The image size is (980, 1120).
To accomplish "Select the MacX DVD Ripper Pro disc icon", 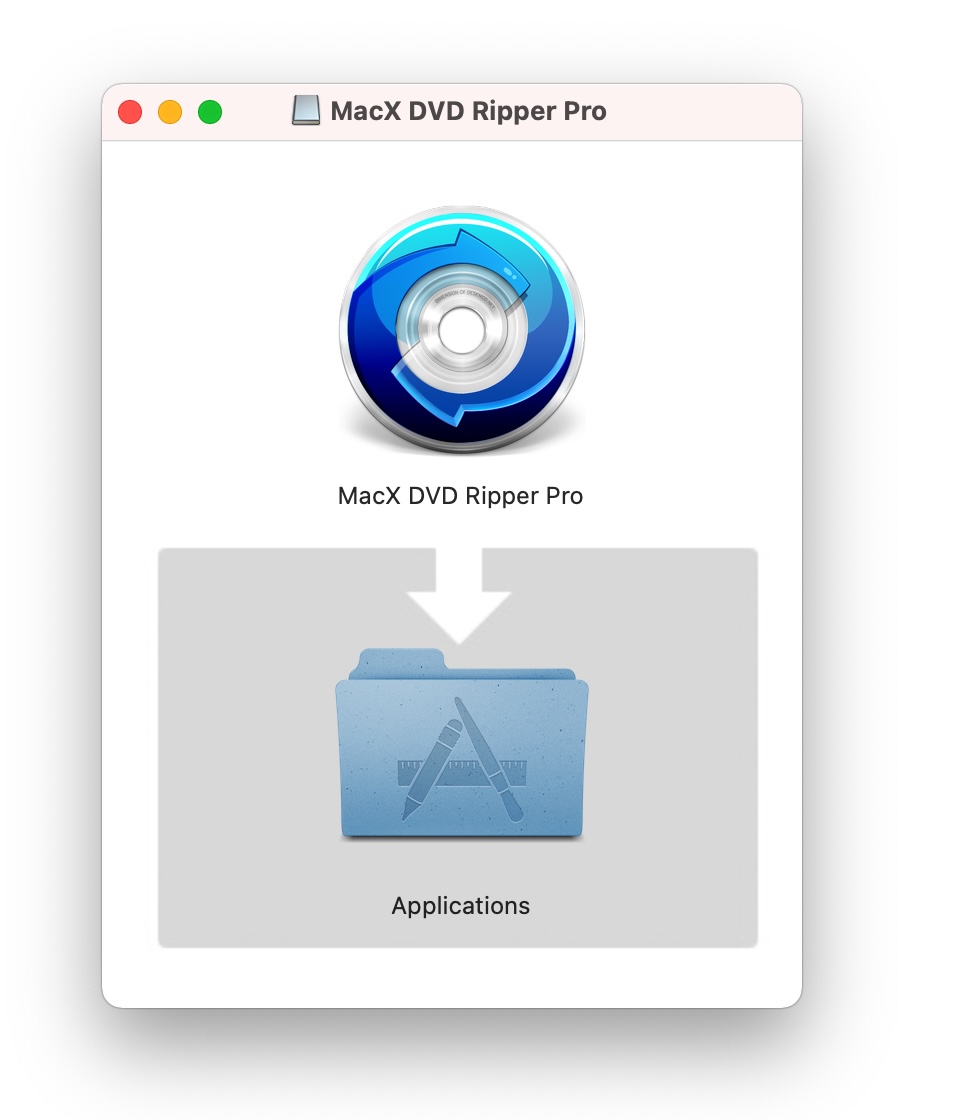I will pos(461,330).
